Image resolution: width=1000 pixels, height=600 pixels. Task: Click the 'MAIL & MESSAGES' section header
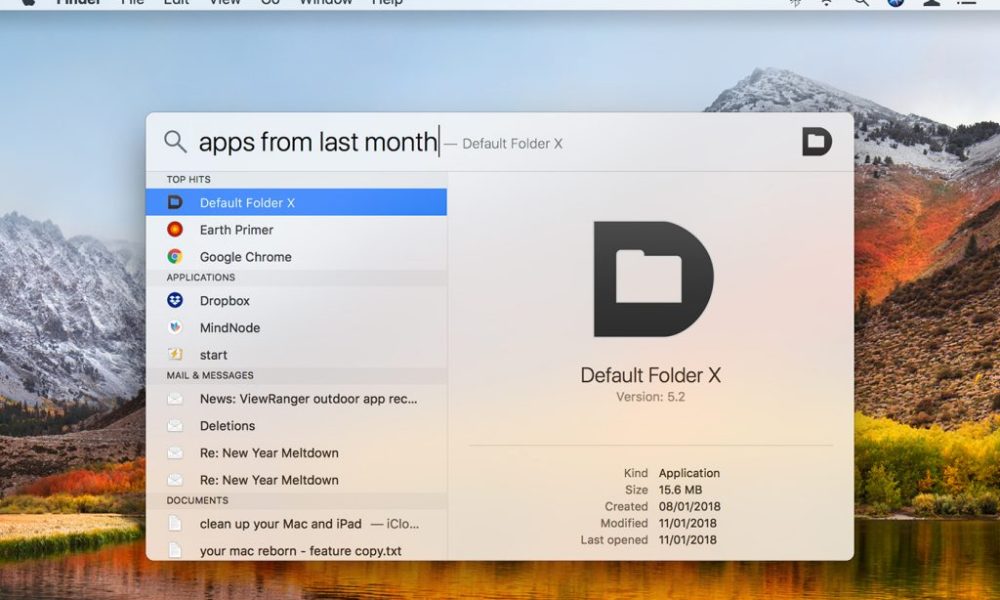point(210,376)
